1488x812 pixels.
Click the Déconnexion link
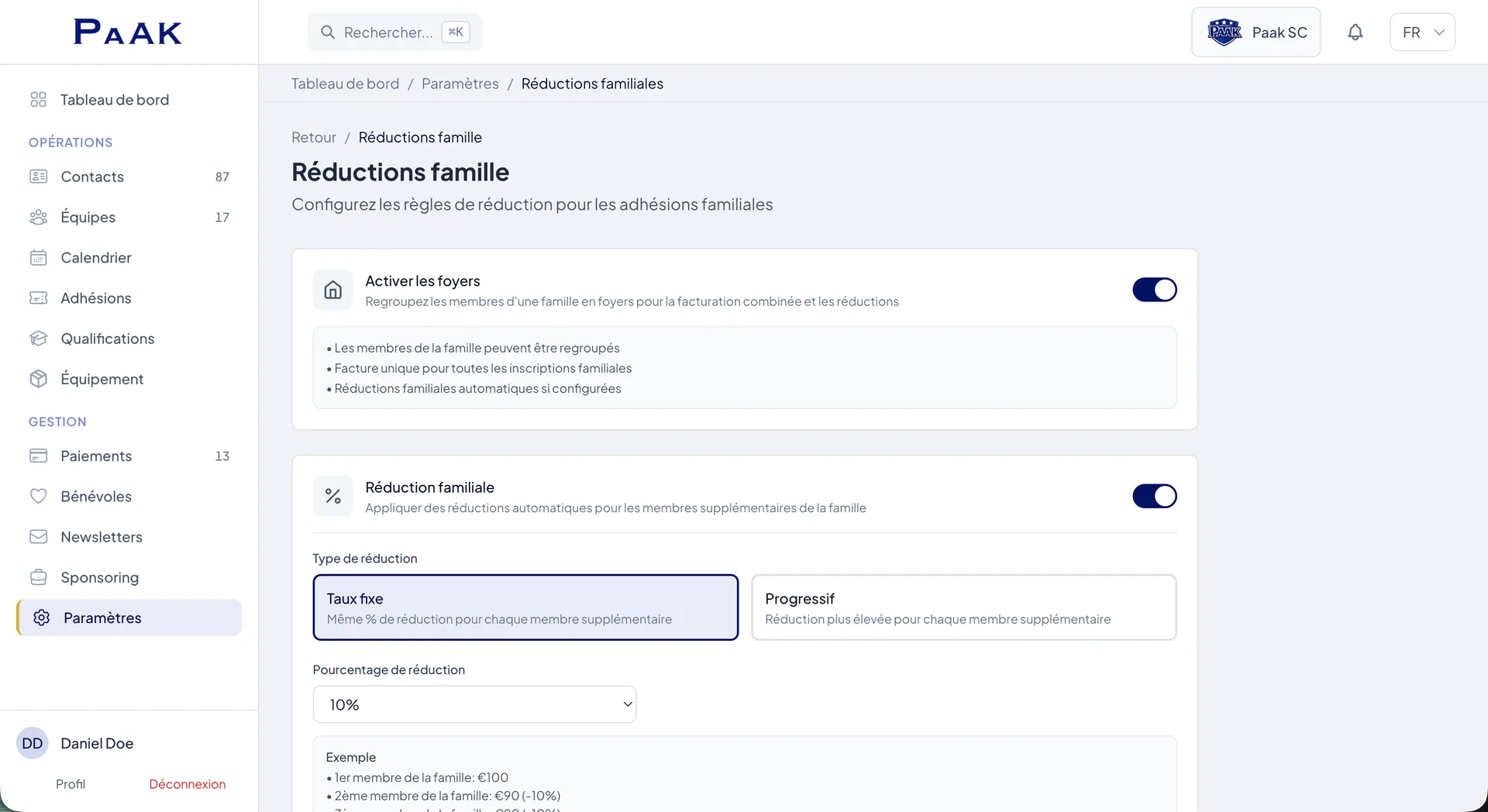point(188,784)
